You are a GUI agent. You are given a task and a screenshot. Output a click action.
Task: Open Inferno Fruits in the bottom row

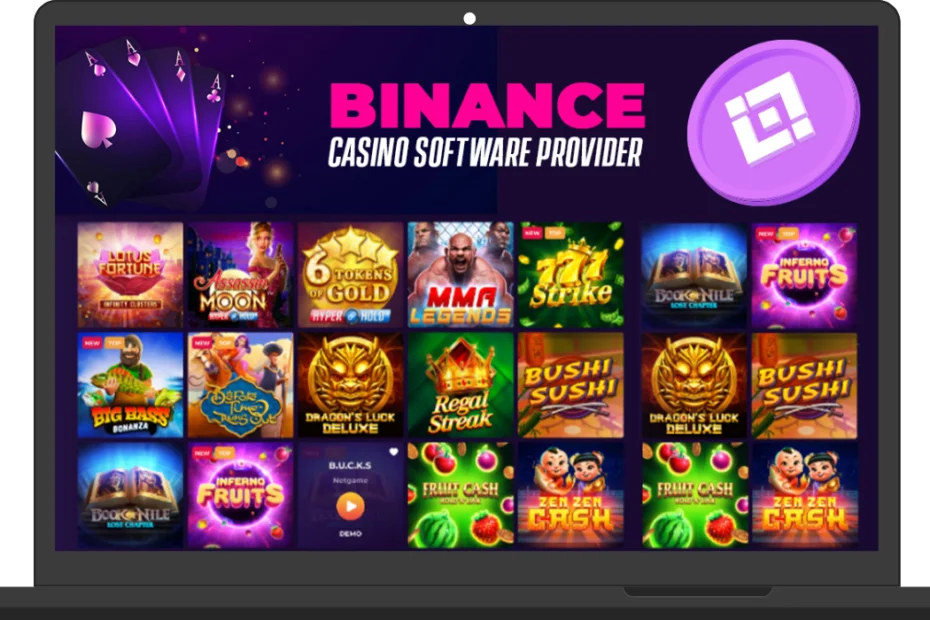click(x=240, y=495)
